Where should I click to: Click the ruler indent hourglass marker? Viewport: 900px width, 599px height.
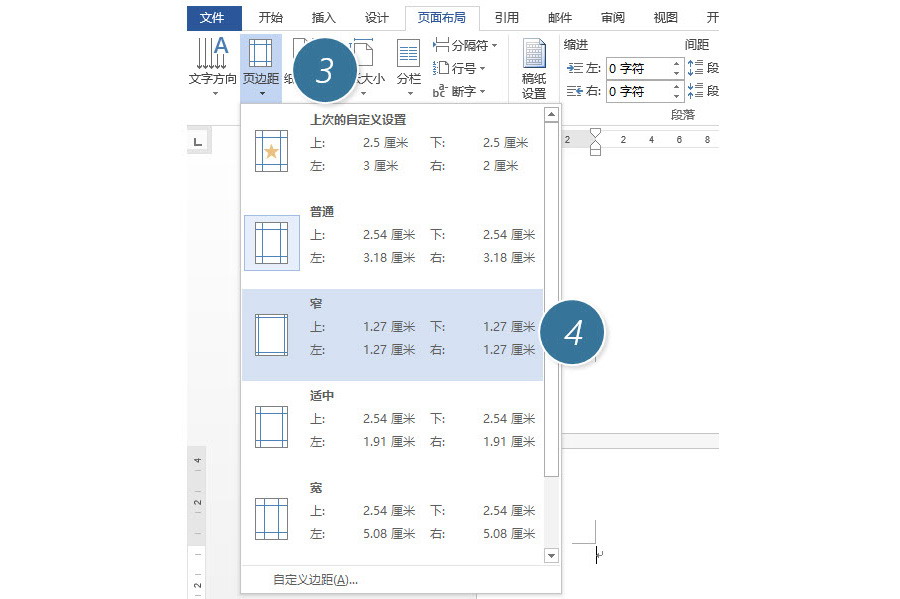pos(595,142)
